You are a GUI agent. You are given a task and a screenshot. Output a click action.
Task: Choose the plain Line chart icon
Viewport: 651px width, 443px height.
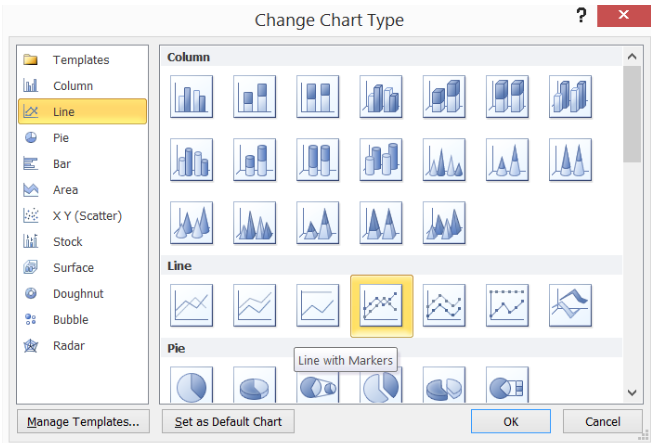point(191,306)
